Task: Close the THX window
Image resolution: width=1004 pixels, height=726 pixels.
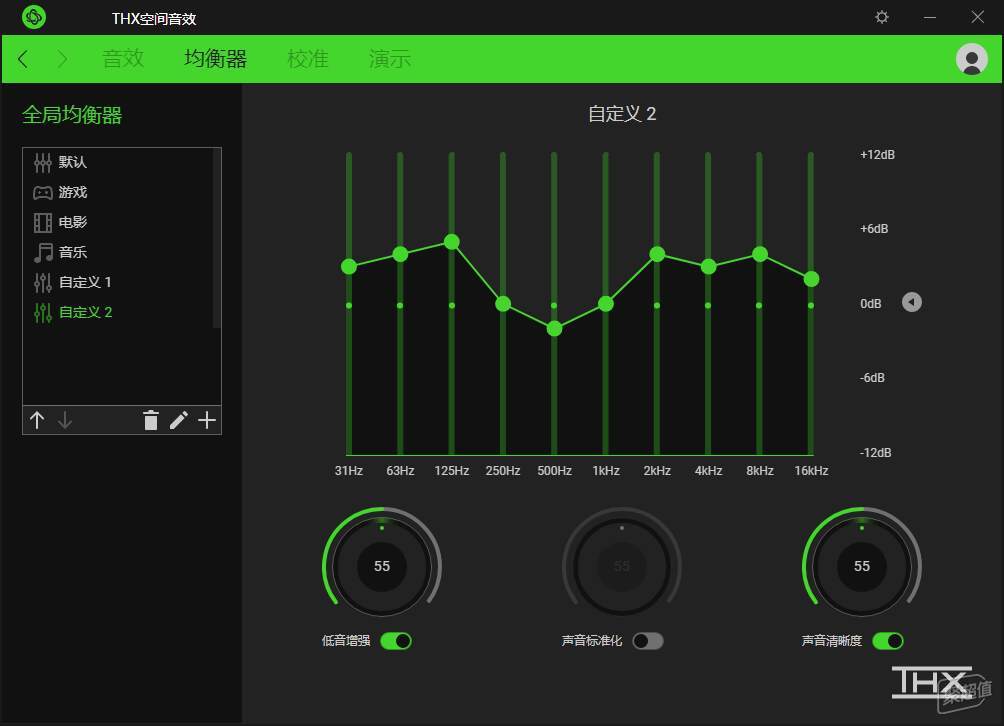Action: coord(977,17)
